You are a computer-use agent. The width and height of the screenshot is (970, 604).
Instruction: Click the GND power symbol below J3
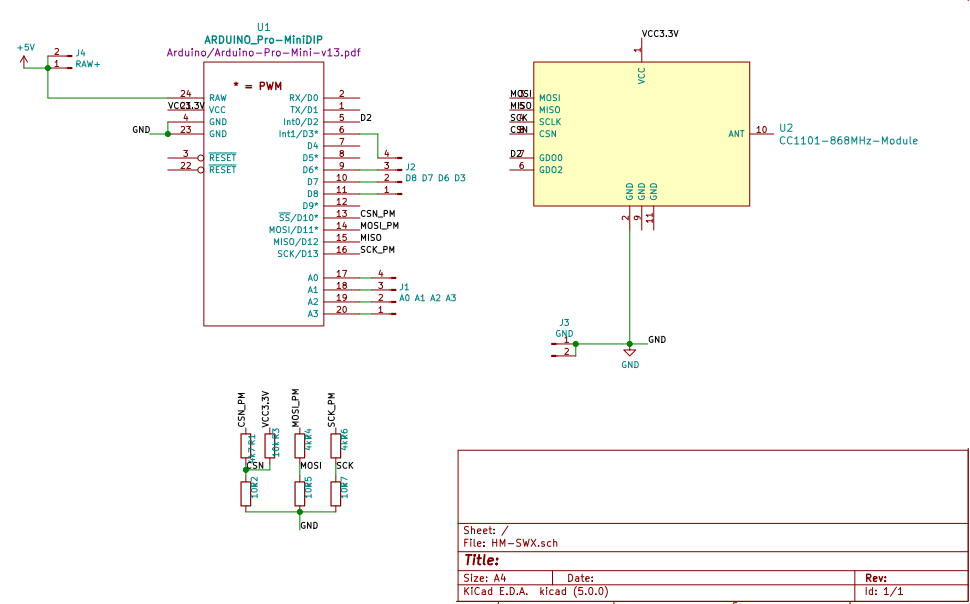[x=630, y=352]
